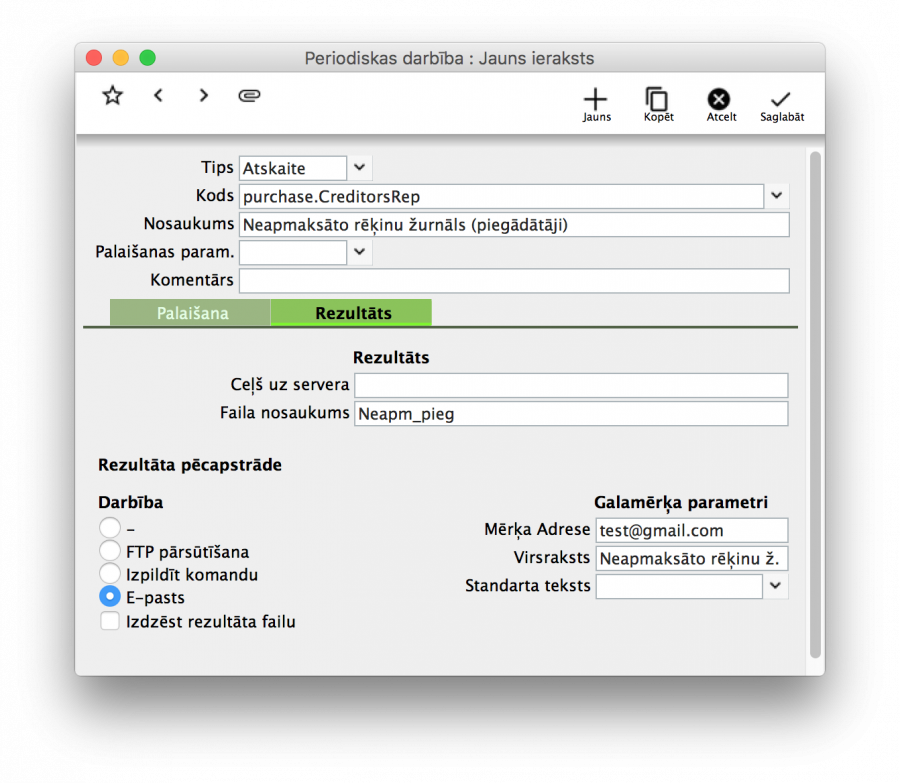
Task: Go to next record with right arrow
Action: (x=203, y=95)
